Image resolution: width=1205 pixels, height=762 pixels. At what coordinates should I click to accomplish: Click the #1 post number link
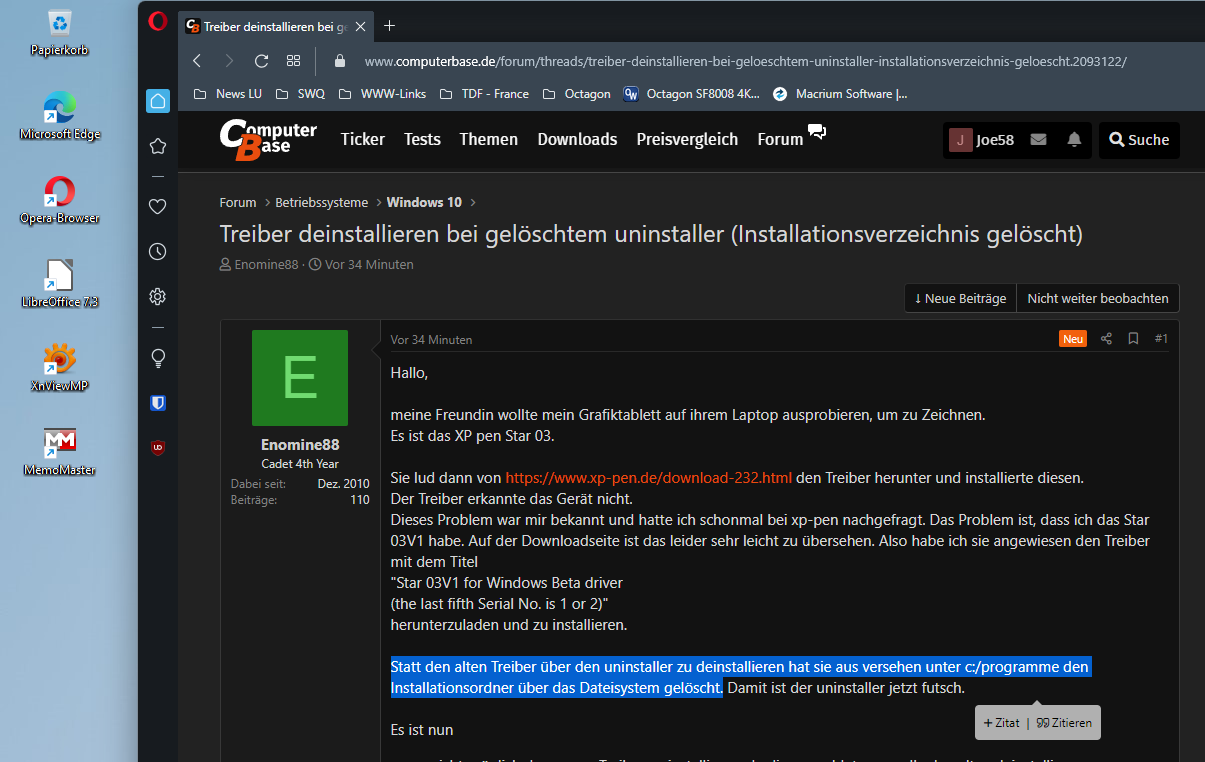coord(1161,339)
